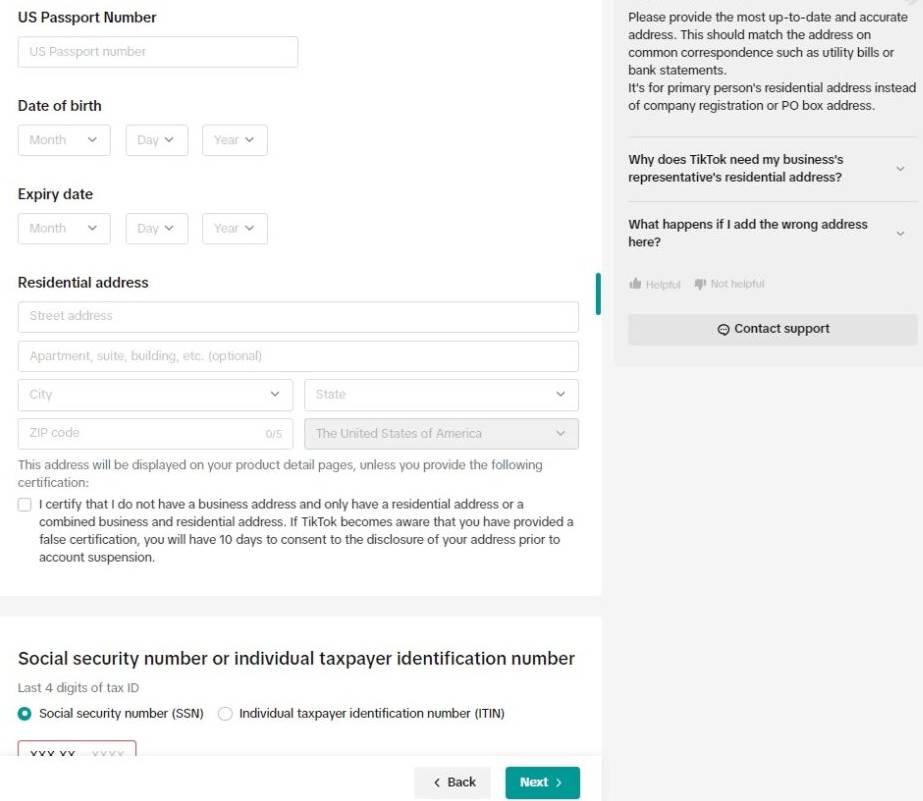923x801 pixels.
Task: Open the Date of birth Day dropdown
Action: pyautogui.click(x=156, y=140)
